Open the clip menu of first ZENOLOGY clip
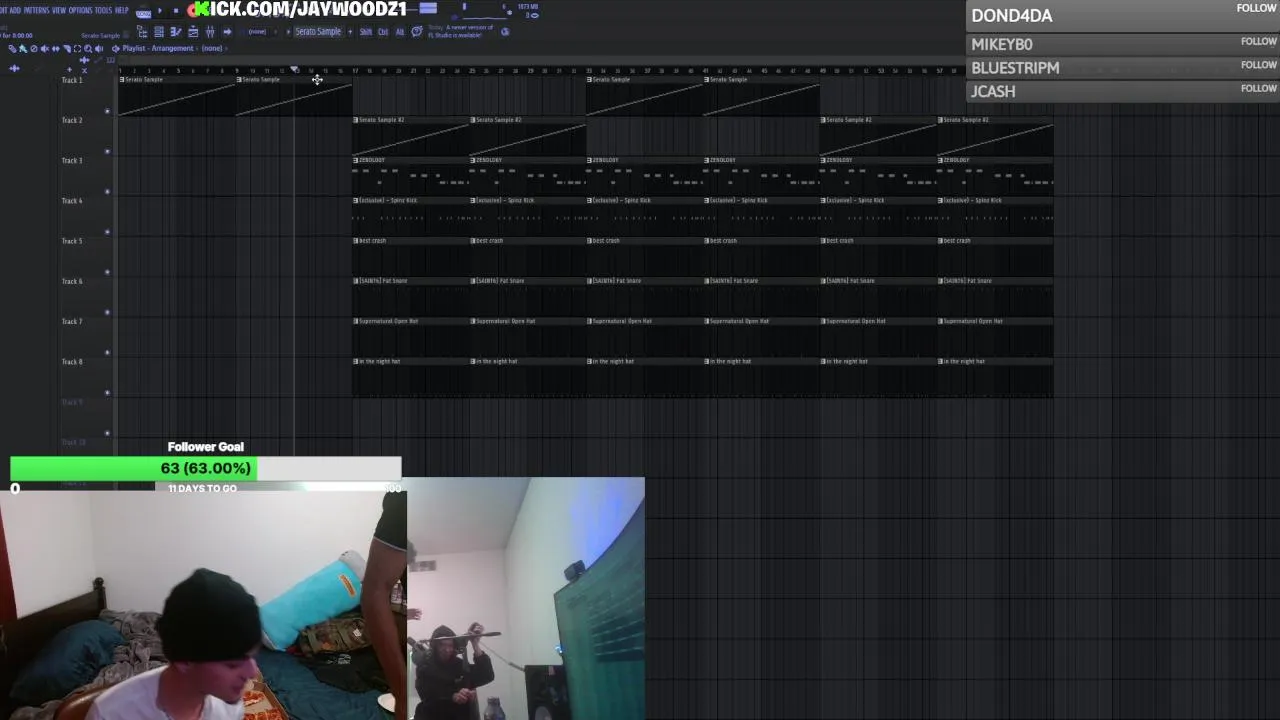The height and width of the screenshot is (720, 1280). click(356, 160)
